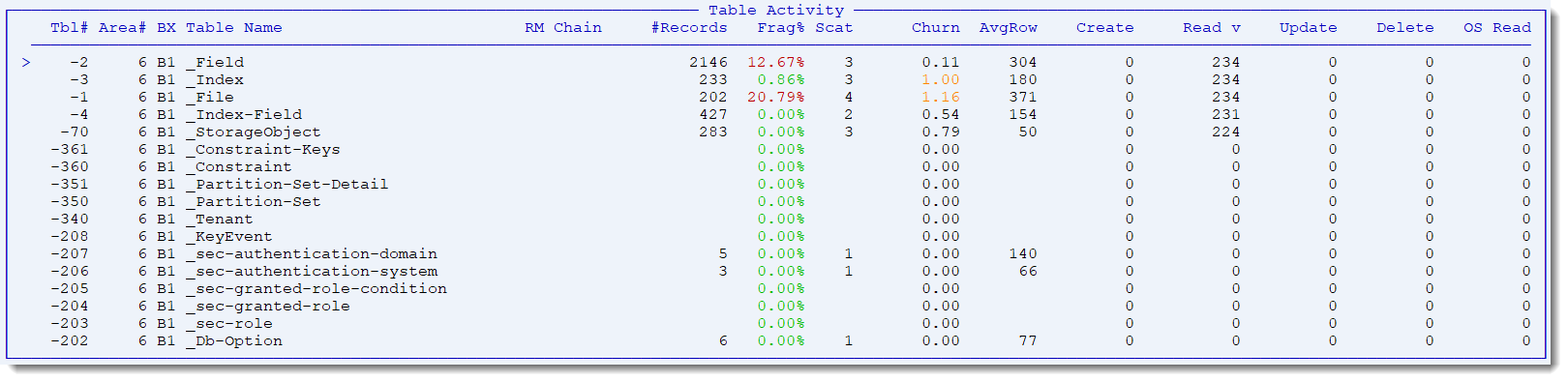Click the Table Name column header
1568x382 pixels.
point(233,28)
